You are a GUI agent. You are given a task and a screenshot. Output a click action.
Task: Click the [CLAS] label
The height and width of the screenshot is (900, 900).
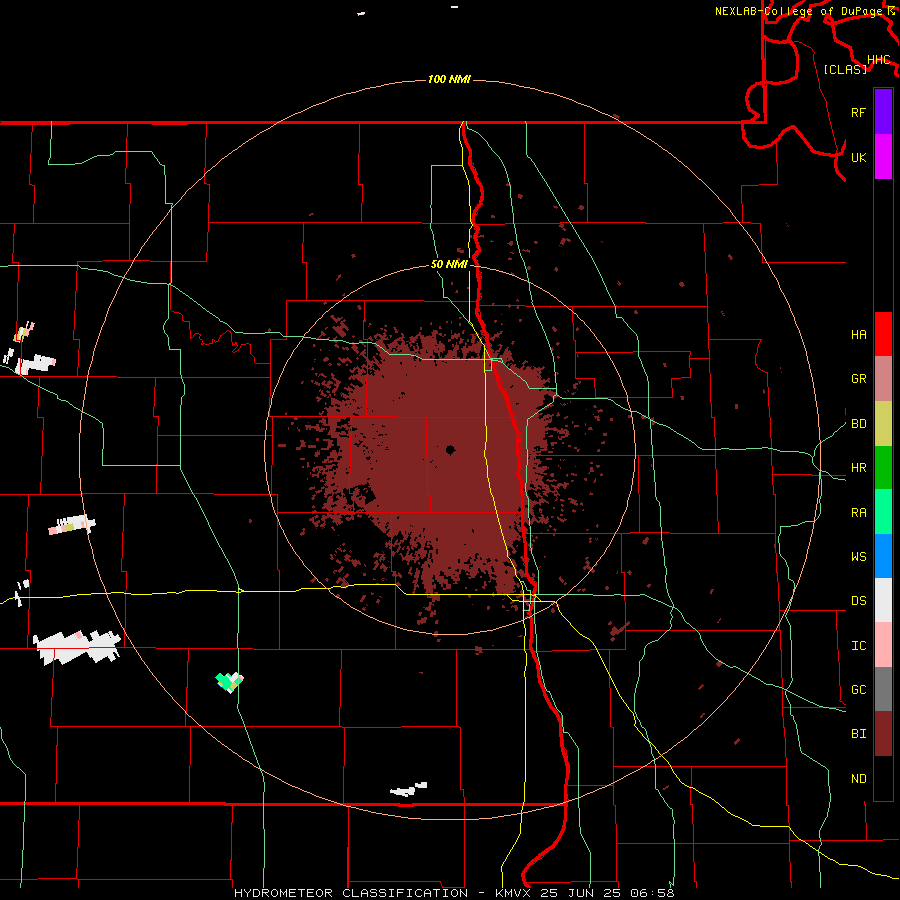(845, 69)
